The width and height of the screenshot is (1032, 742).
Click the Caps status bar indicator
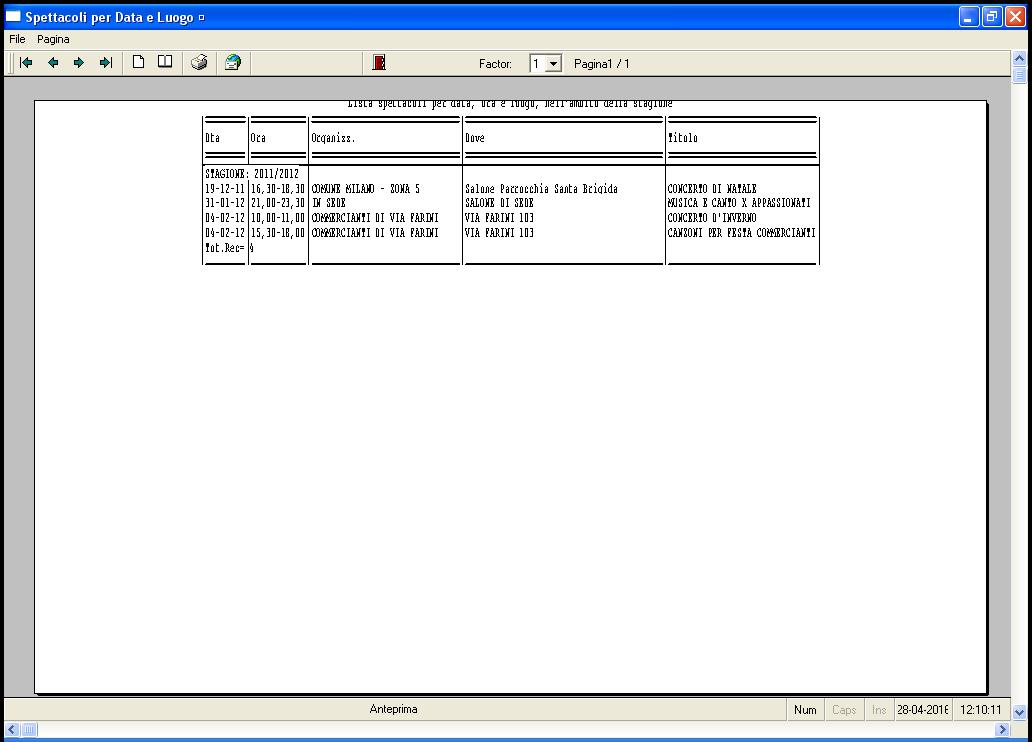pyautogui.click(x=844, y=710)
